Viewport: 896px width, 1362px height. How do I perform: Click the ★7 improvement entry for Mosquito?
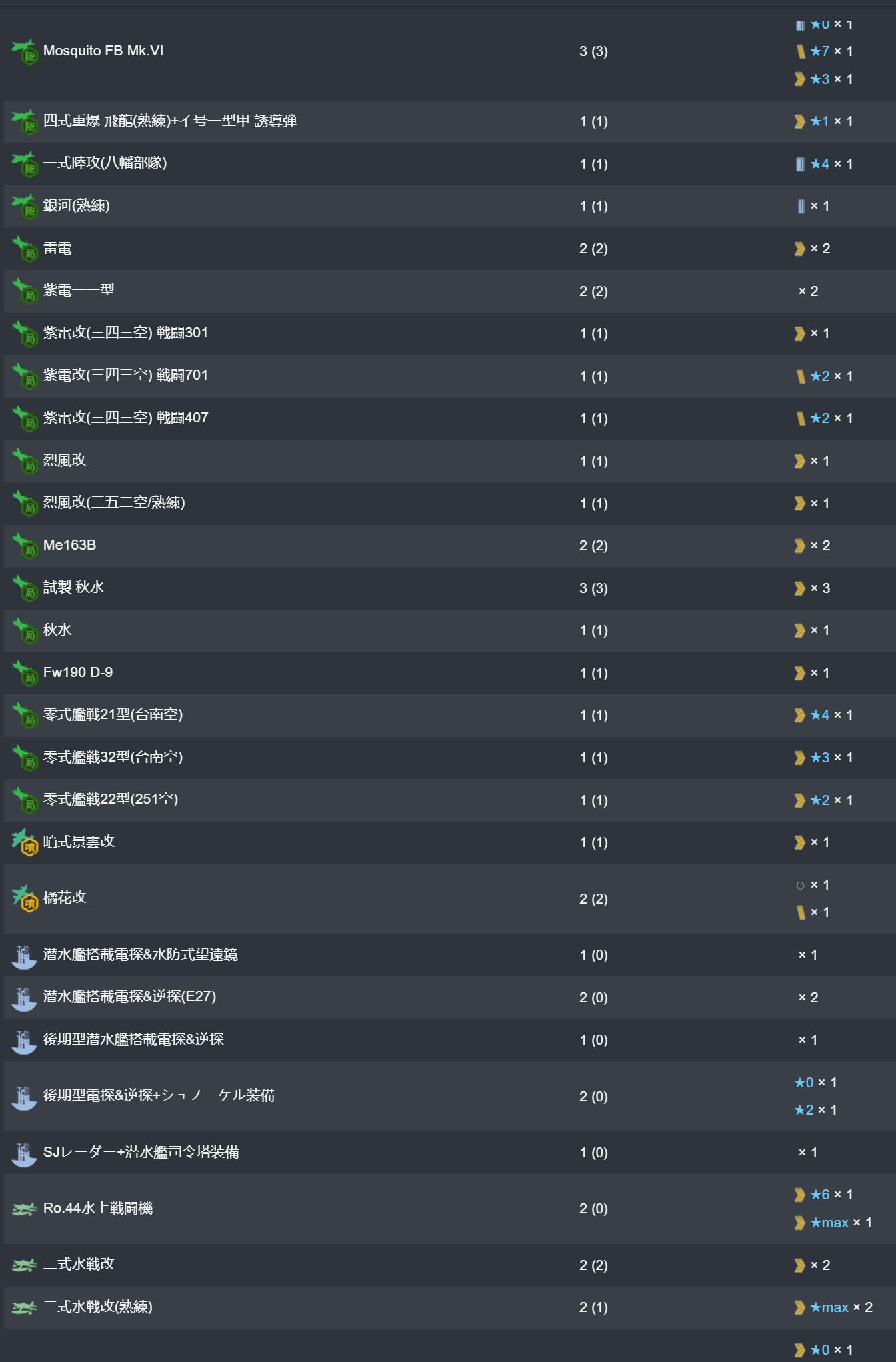(x=824, y=51)
